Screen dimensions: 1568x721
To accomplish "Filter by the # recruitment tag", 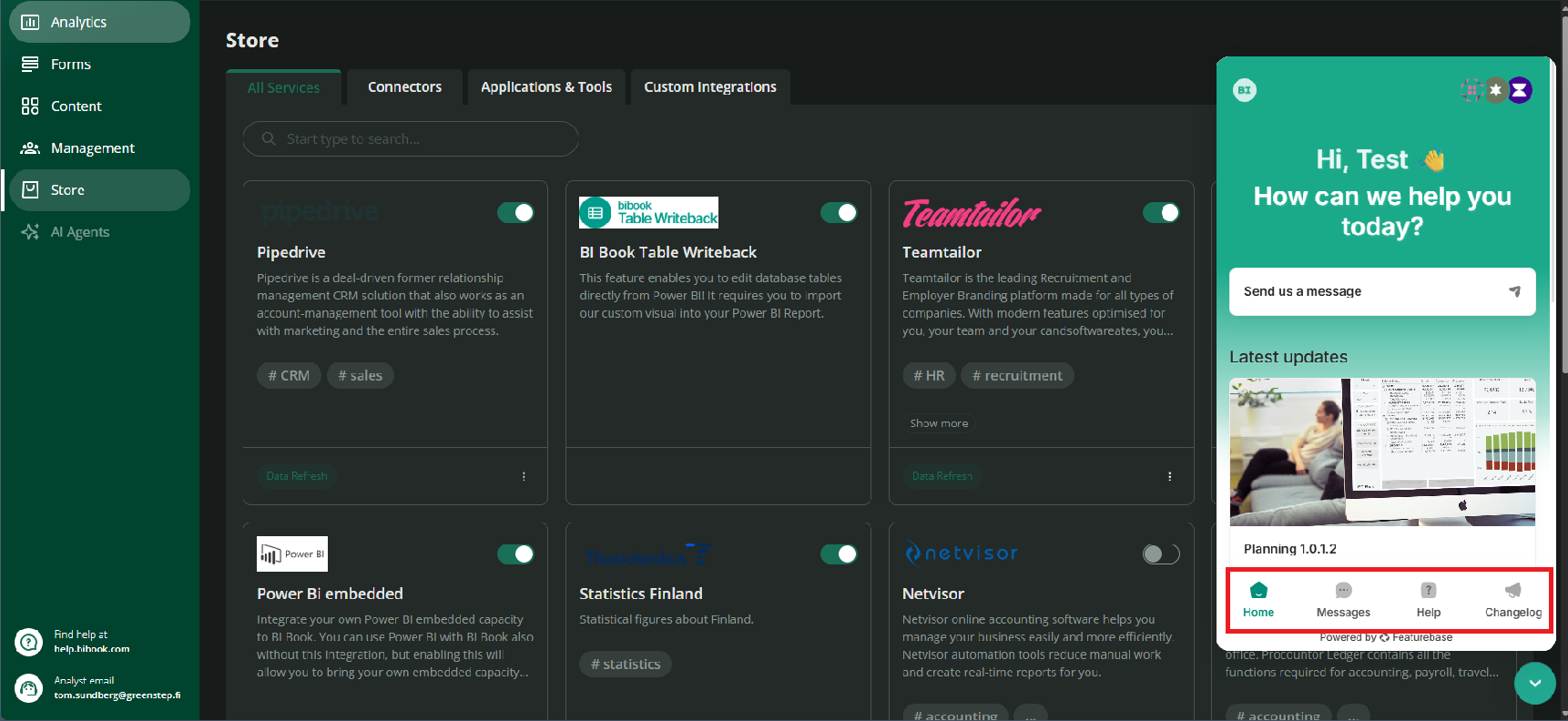I will tap(1017, 375).
